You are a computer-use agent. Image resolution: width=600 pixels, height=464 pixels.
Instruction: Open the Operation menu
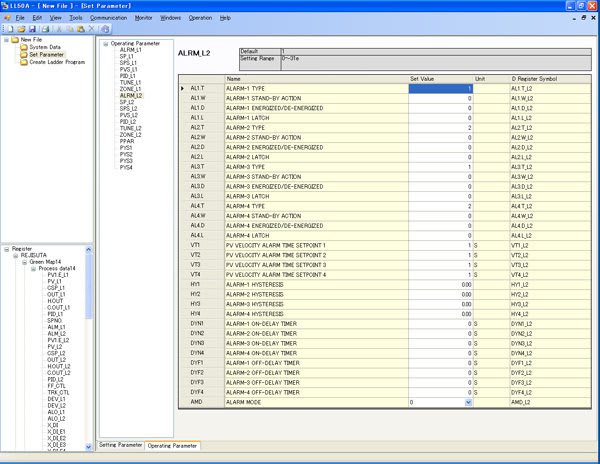[x=200, y=18]
